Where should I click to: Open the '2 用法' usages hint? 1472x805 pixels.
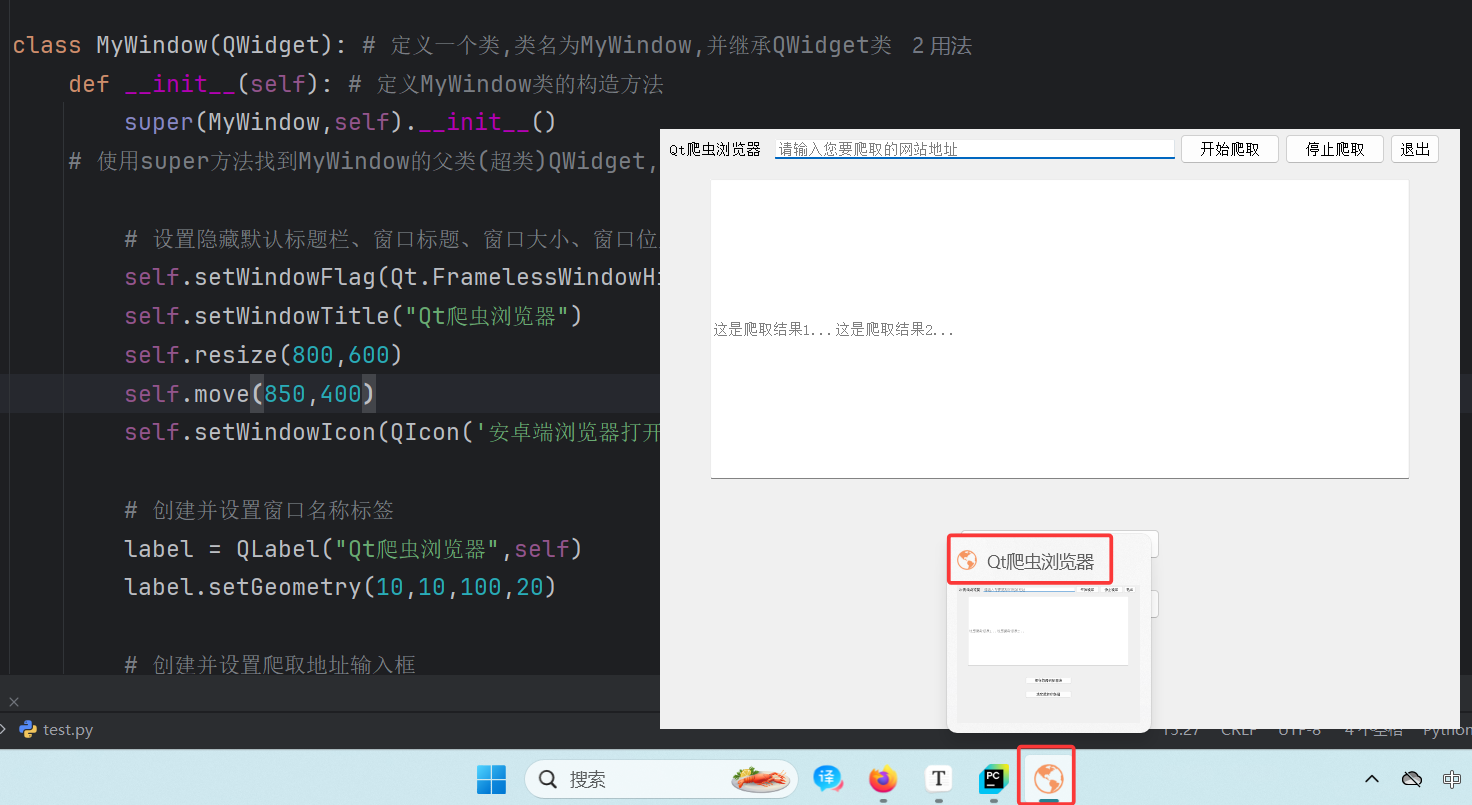coord(942,45)
